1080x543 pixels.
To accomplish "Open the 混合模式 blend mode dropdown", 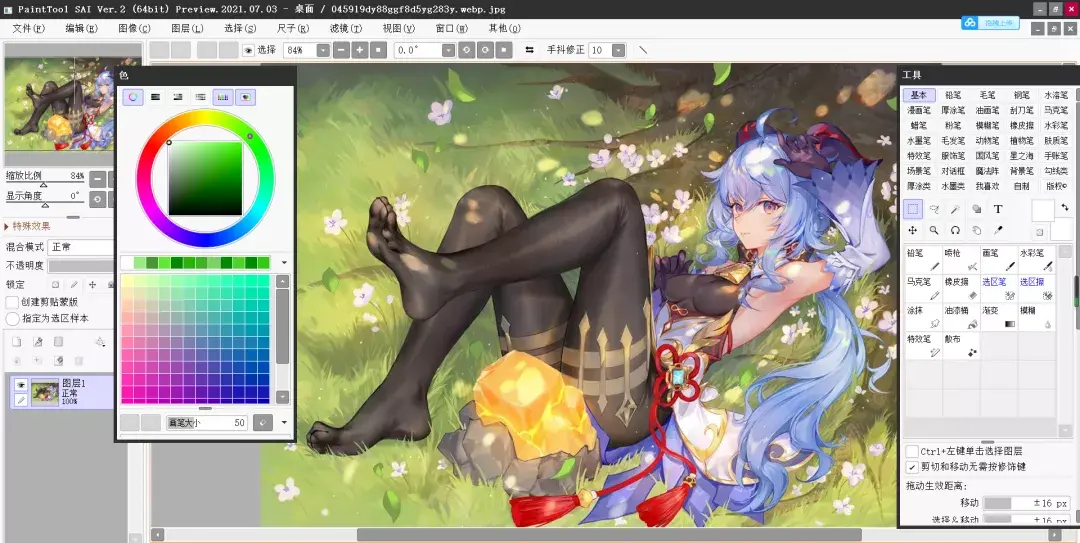I will tap(81, 247).
